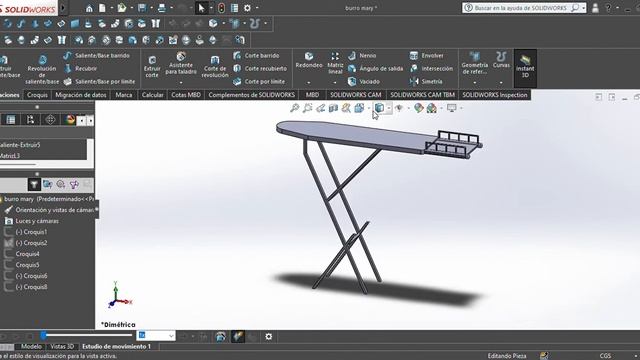
Task: Print using the printer icon
Action: 162,8
